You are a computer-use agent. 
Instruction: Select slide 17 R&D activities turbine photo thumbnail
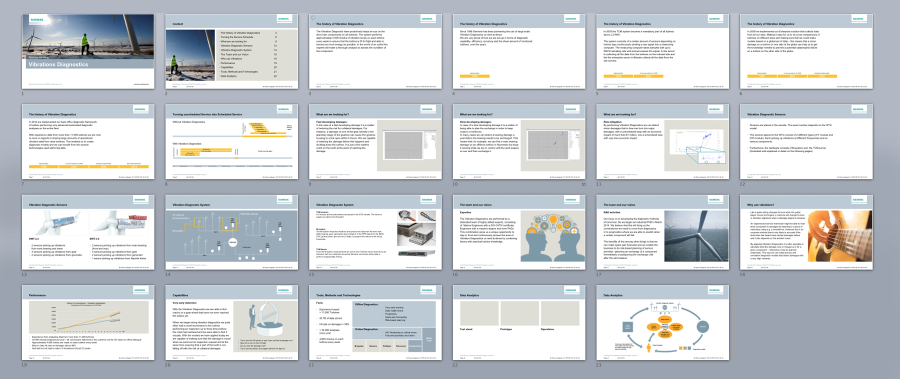point(662,233)
